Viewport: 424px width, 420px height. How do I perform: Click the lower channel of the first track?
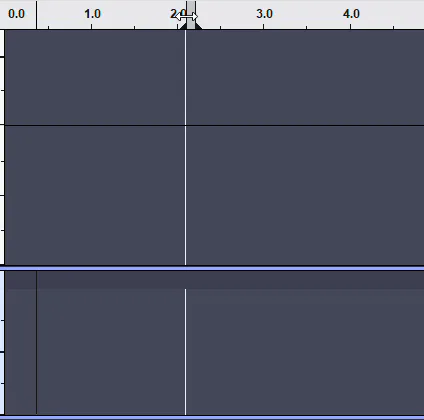pos(214,195)
